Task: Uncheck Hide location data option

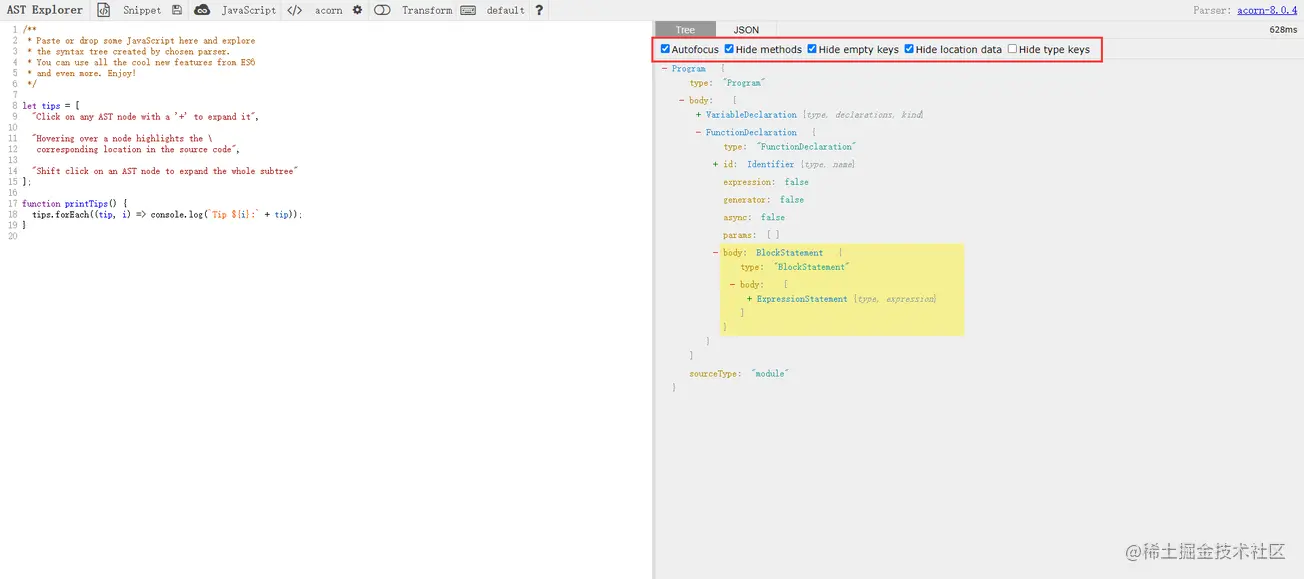Action: point(910,49)
